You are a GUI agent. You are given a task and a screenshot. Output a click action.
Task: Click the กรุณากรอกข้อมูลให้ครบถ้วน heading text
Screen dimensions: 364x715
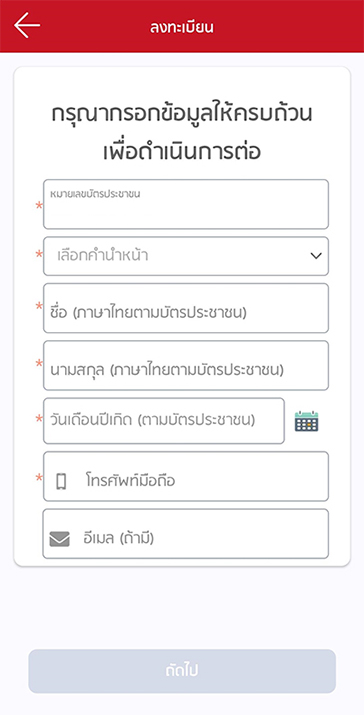(x=182, y=114)
